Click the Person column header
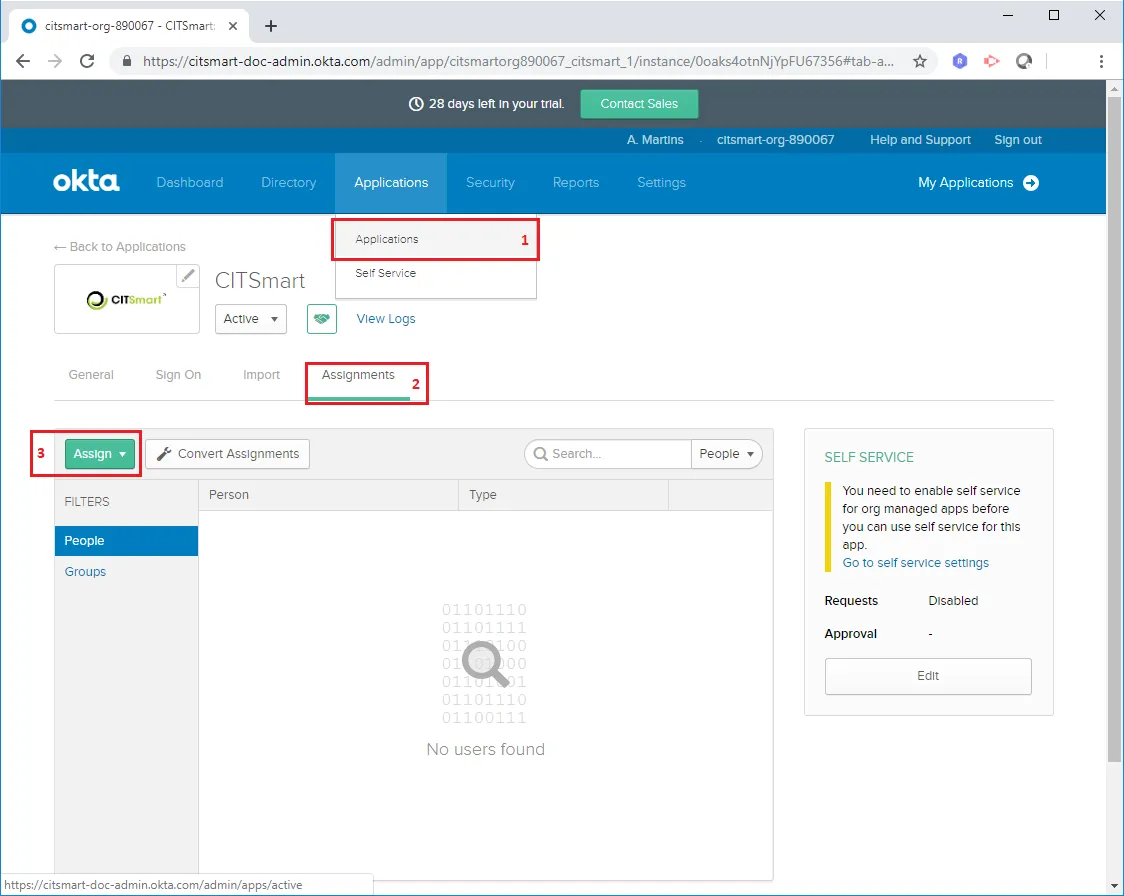 click(x=328, y=495)
